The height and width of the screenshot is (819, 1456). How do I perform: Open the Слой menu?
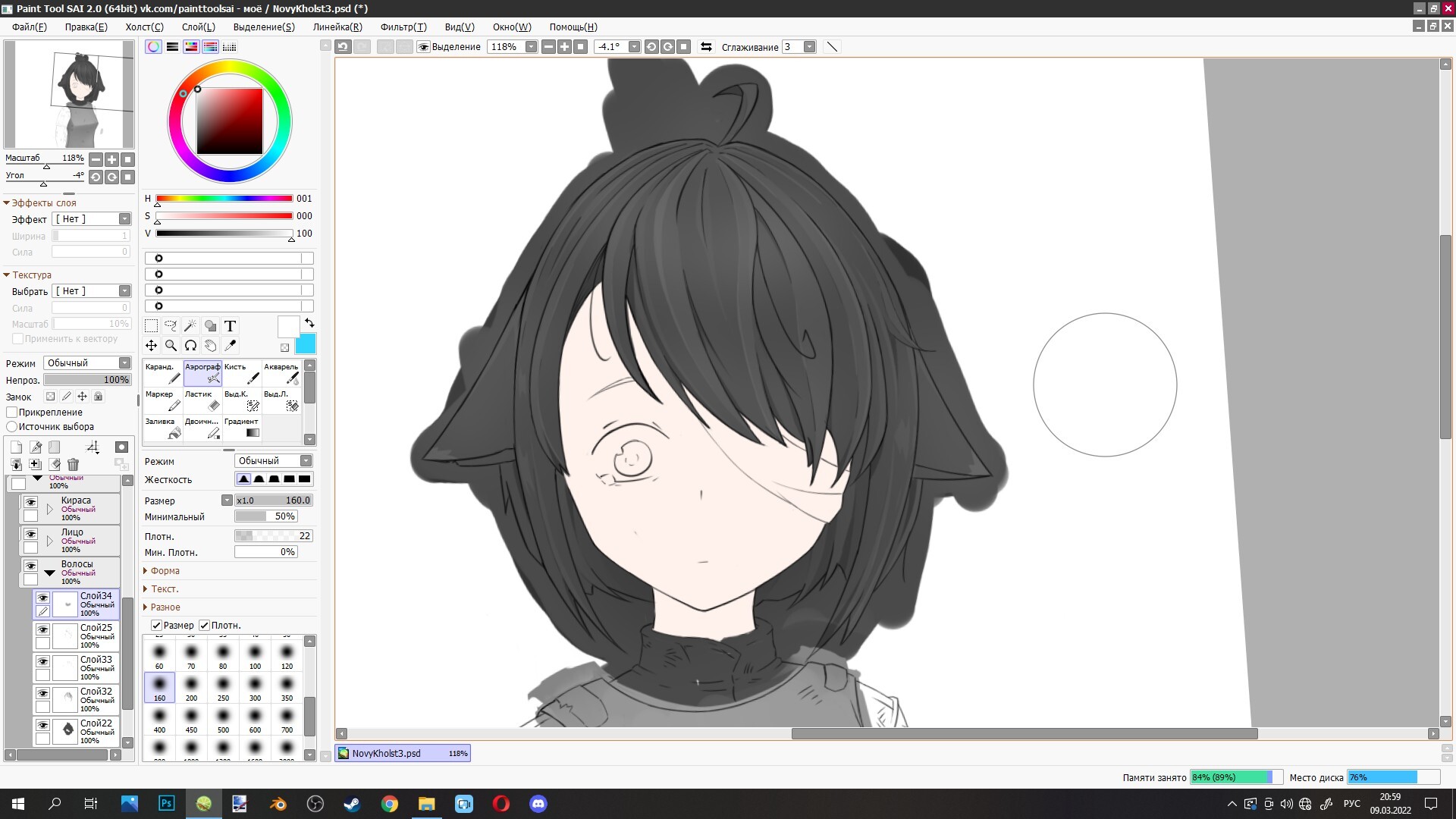(x=199, y=27)
